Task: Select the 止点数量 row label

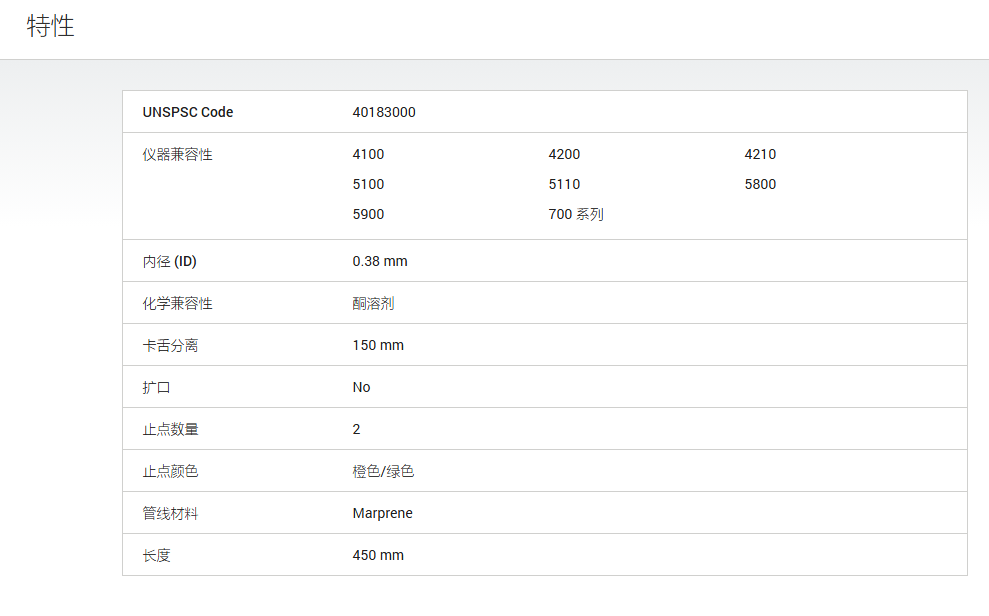Action: [x=170, y=429]
